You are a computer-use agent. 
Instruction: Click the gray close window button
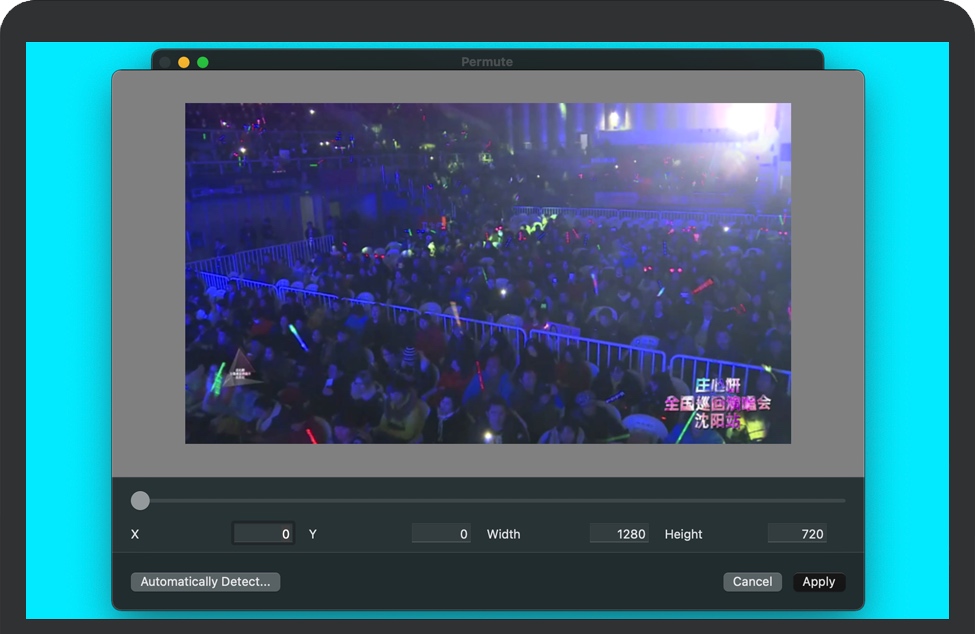tap(165, 62)
